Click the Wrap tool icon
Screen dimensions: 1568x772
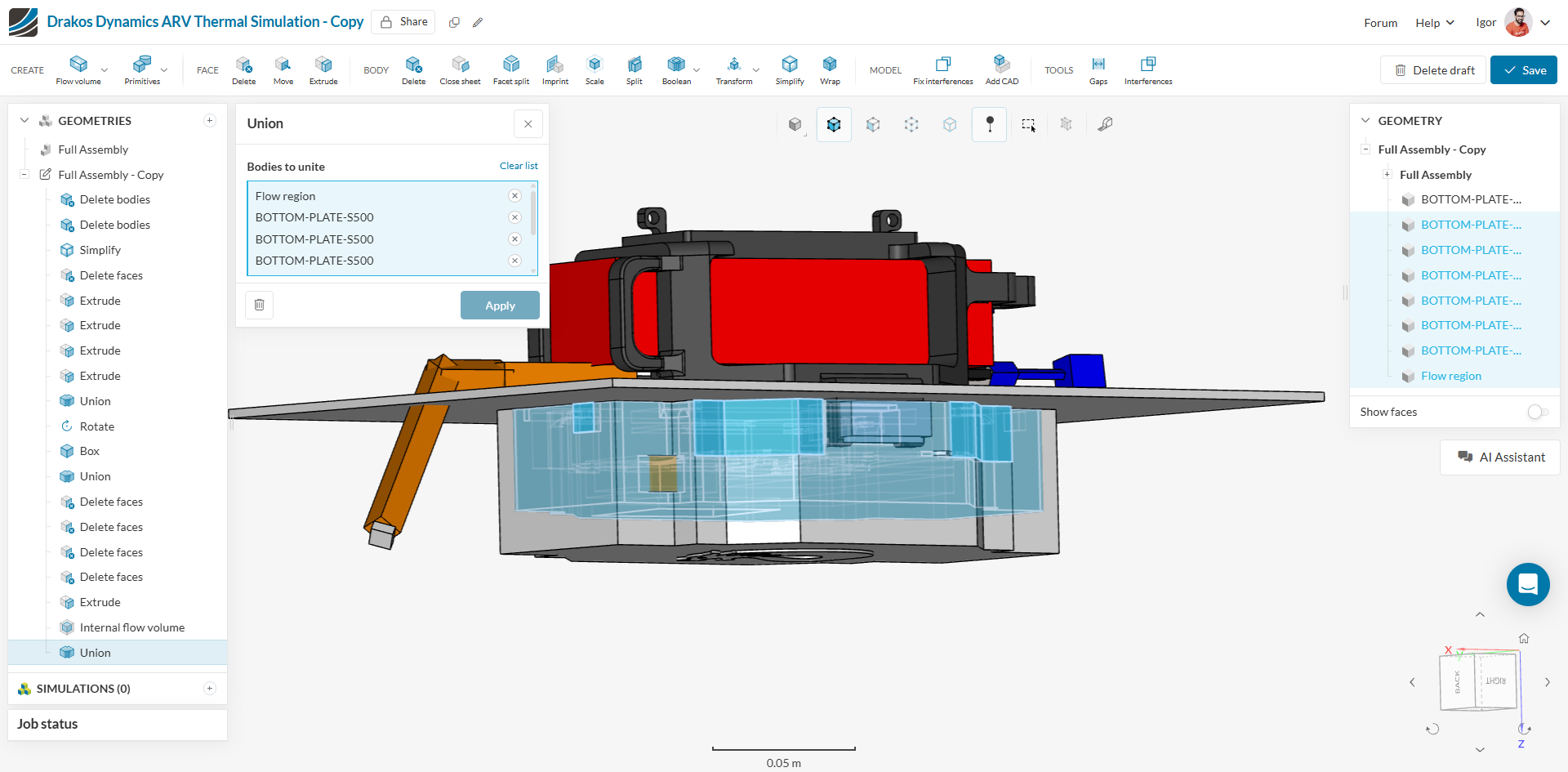(830, 69)
